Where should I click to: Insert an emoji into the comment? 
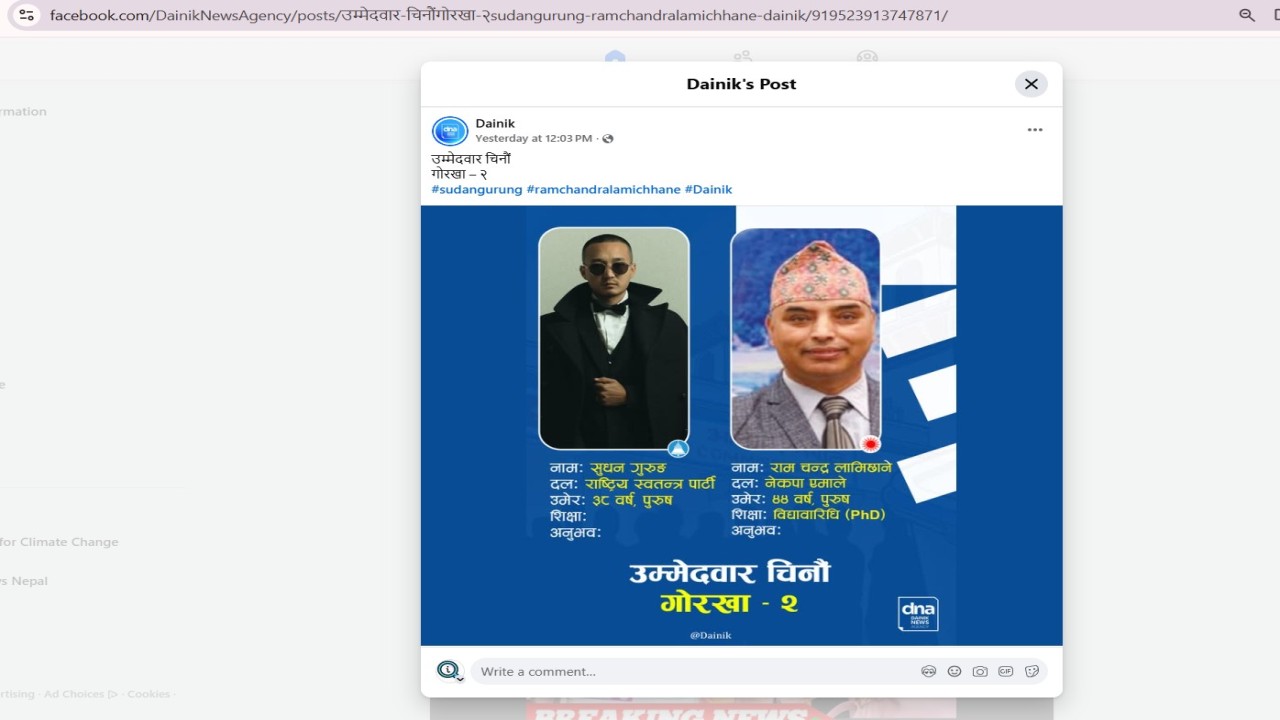pyautogui.click(x=954, y=672)
